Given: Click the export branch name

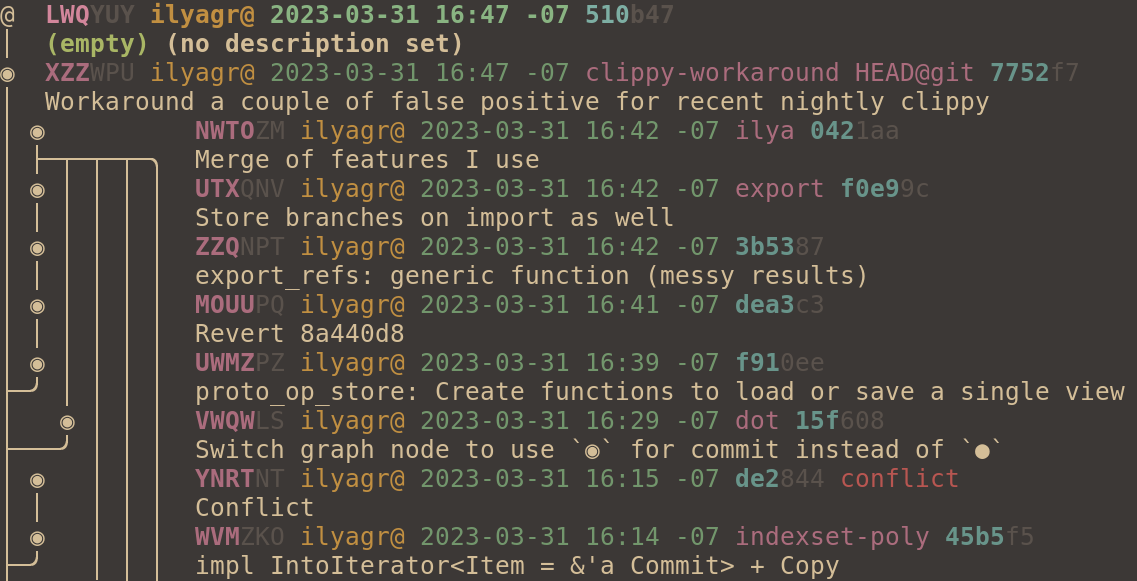Looking at the screenshot, I should click(x=780, y=189).
